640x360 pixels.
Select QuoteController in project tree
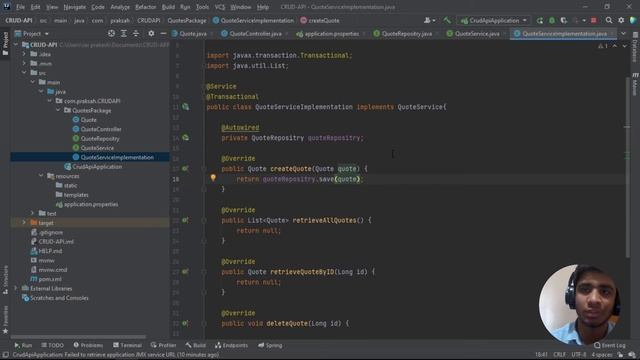101,129
